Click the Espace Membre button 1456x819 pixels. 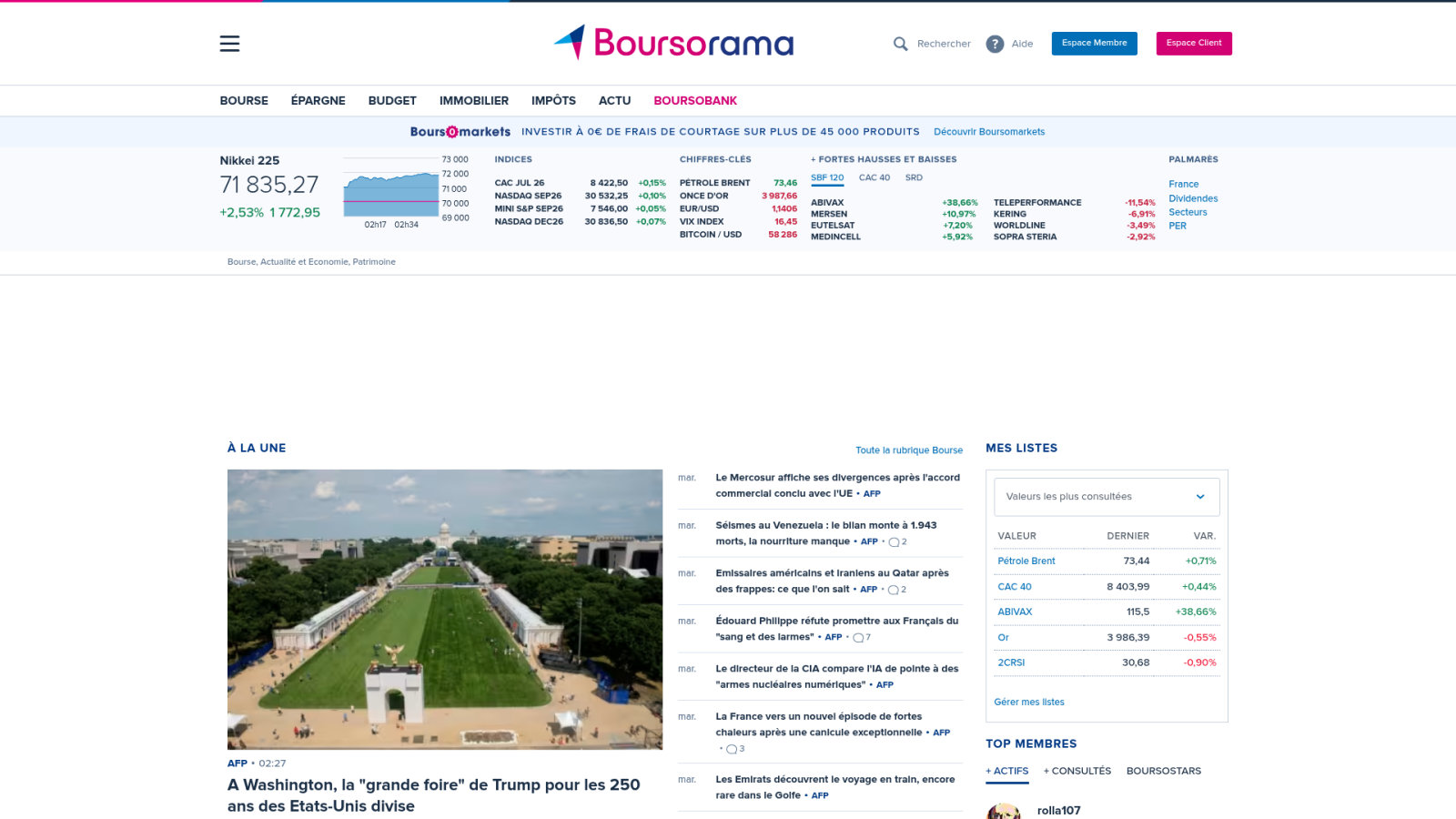1094,44
